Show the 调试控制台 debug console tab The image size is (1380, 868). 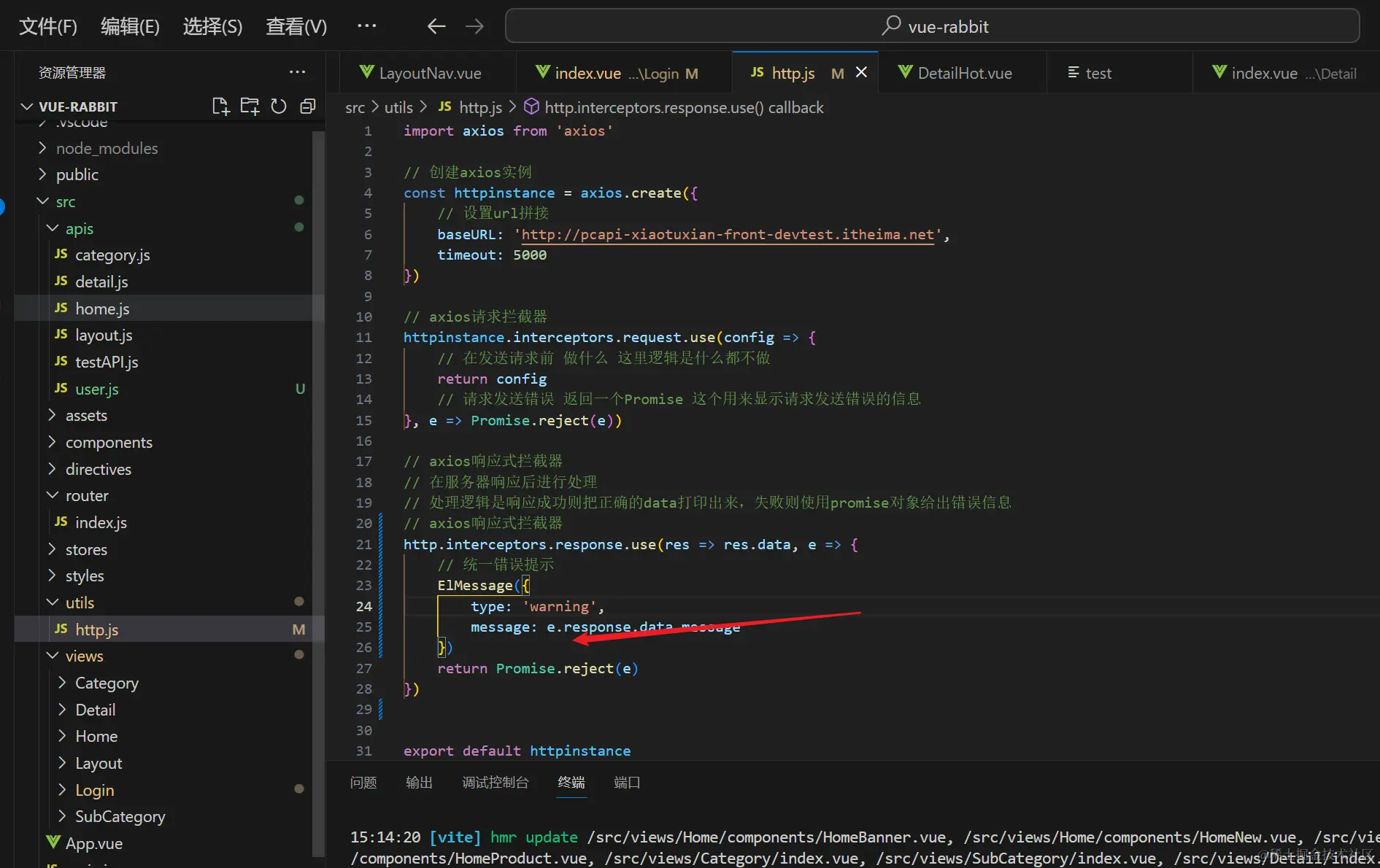tap(496, 782)
